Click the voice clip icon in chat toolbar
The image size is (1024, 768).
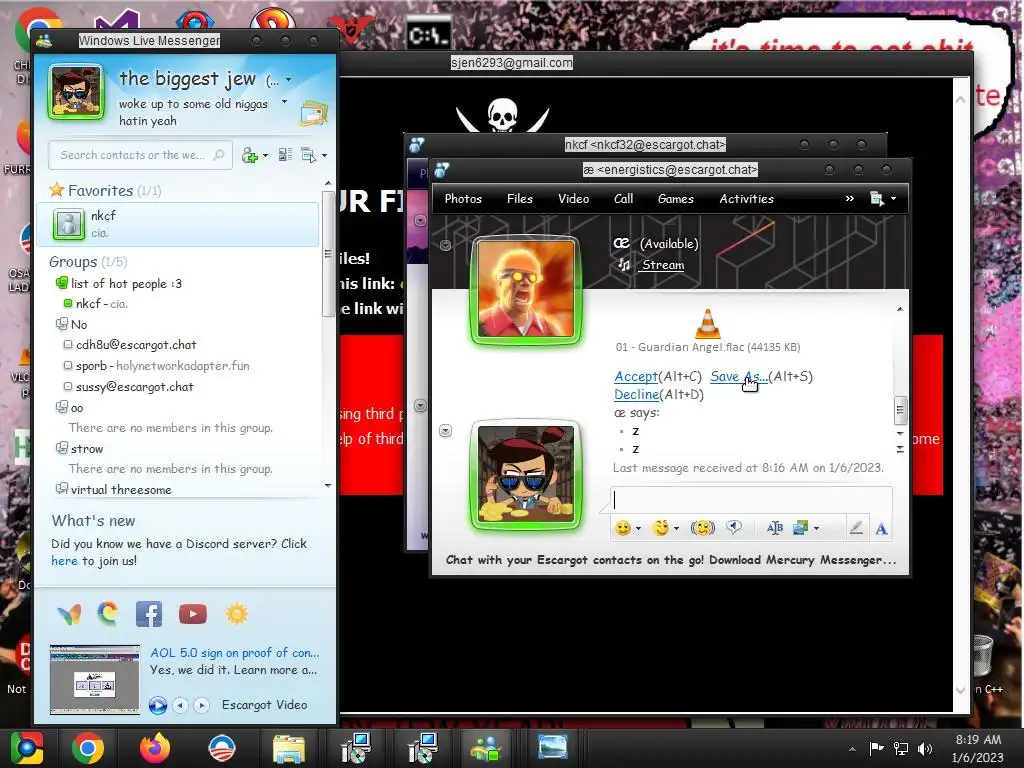pyautogui.click(x=734, y=528)
